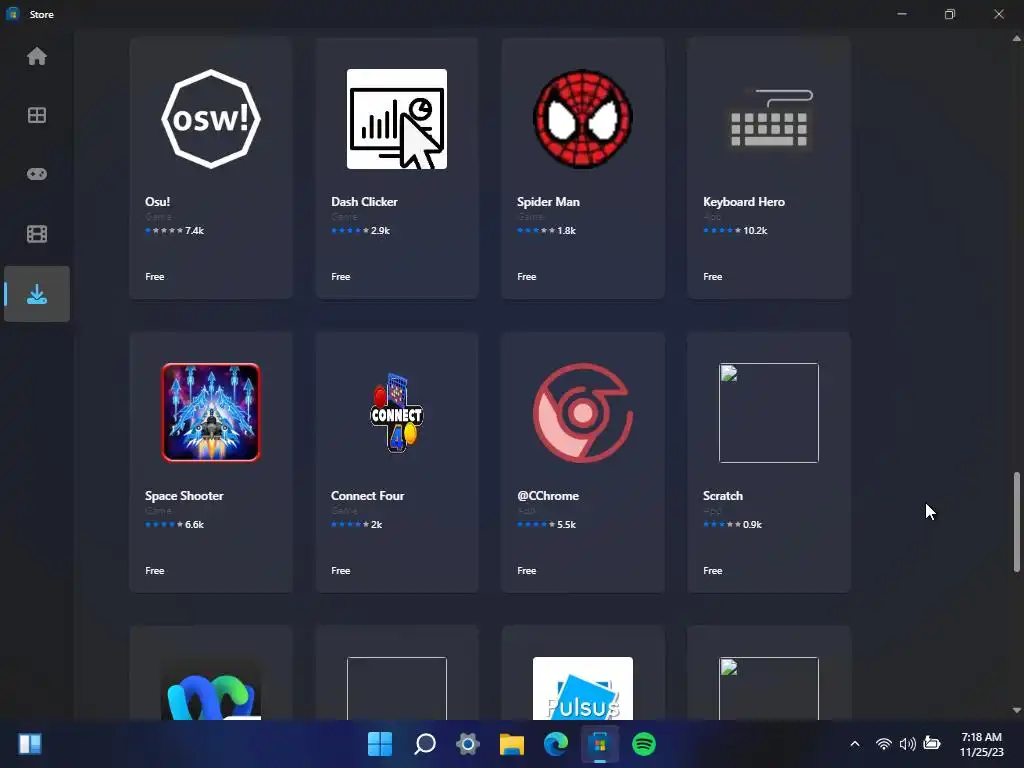Open Downloads section in sidebar
Image resolution: width=1024 pixels, height=768 pixels.
pyautogui.click(x=37, y=294)
